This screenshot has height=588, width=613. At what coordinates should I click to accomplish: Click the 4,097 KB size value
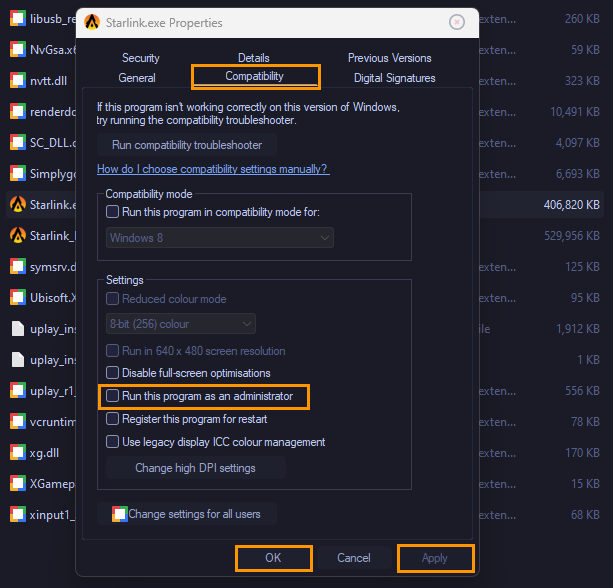tap(577, 143)
